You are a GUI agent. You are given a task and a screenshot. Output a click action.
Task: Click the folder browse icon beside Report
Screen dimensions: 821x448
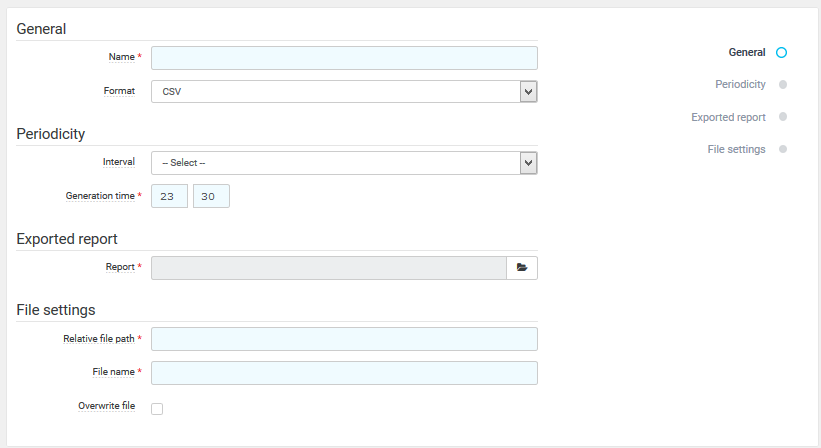(x=522, y=268)
